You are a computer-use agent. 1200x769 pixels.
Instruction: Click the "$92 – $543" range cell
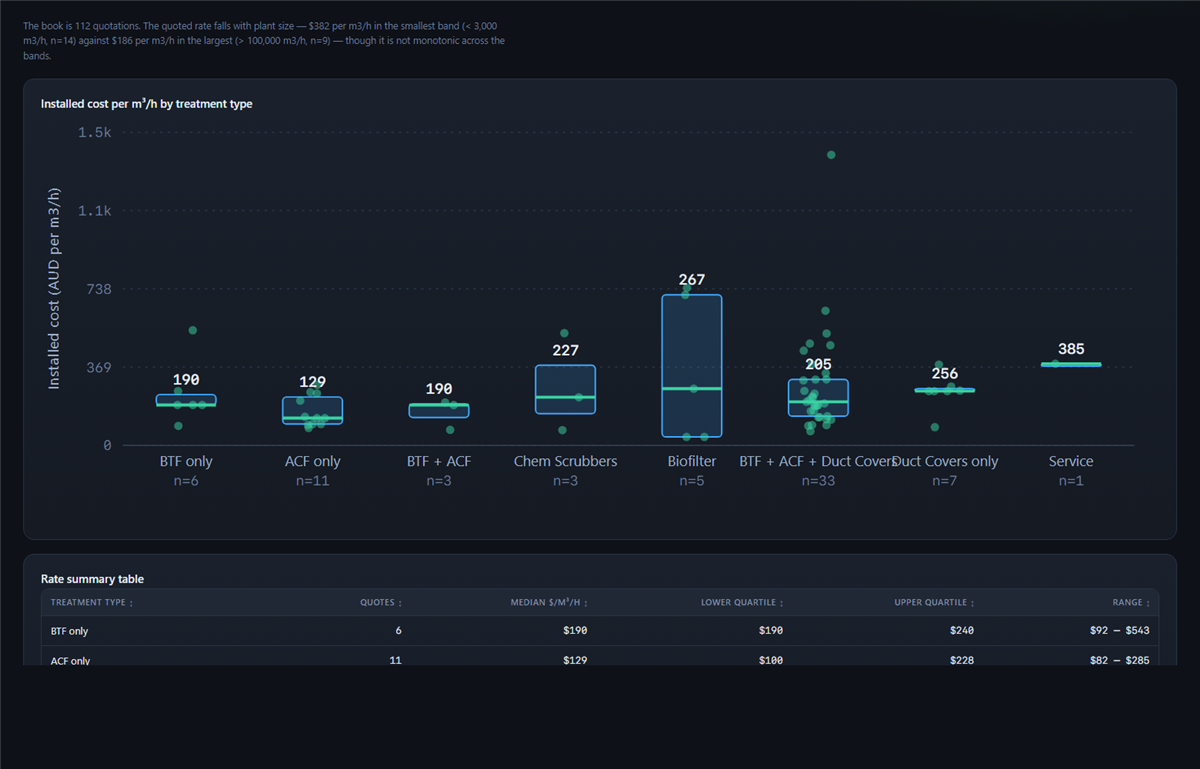pos(1120,631)
